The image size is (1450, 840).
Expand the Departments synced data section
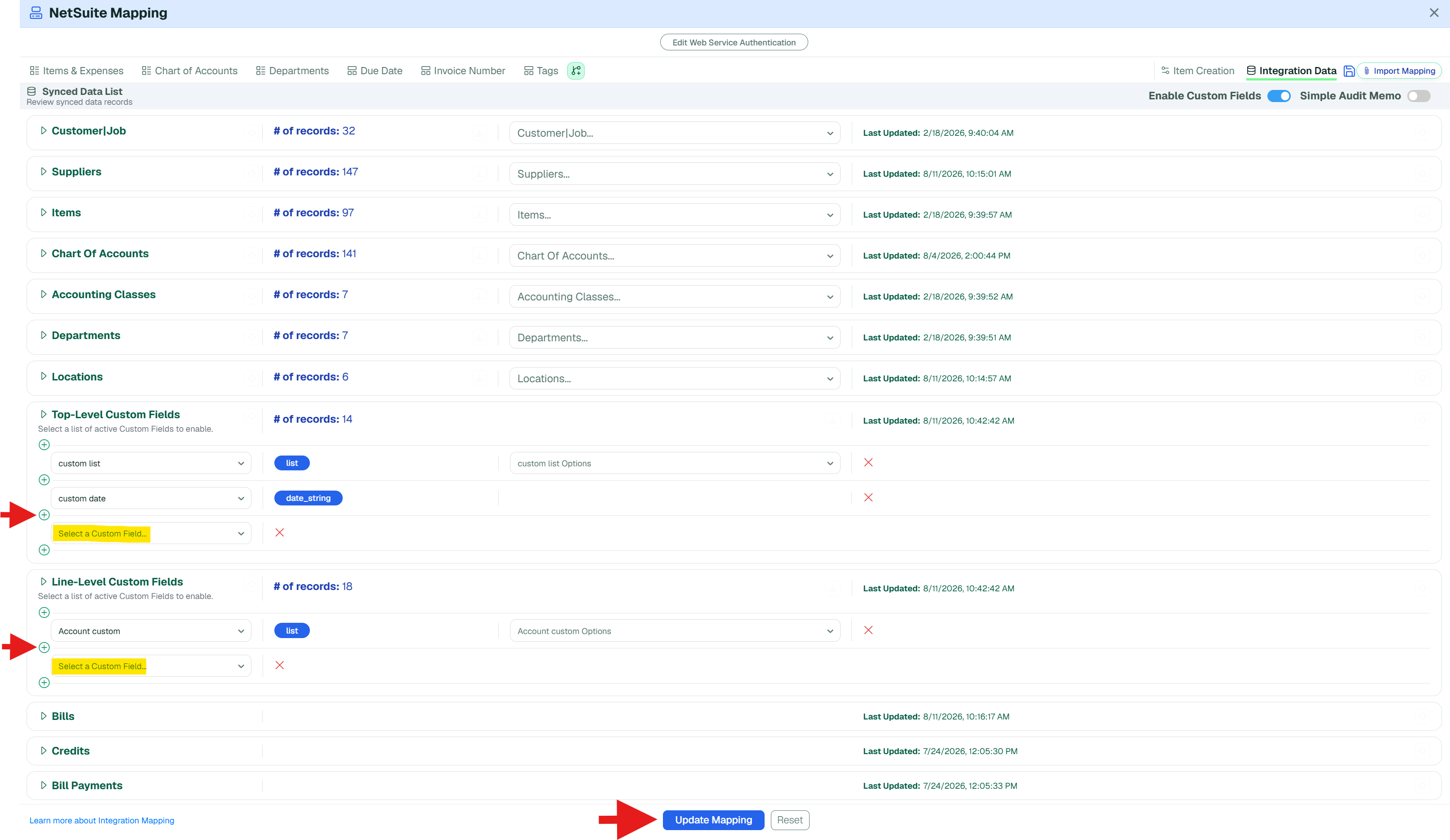[x=44, y=335]
